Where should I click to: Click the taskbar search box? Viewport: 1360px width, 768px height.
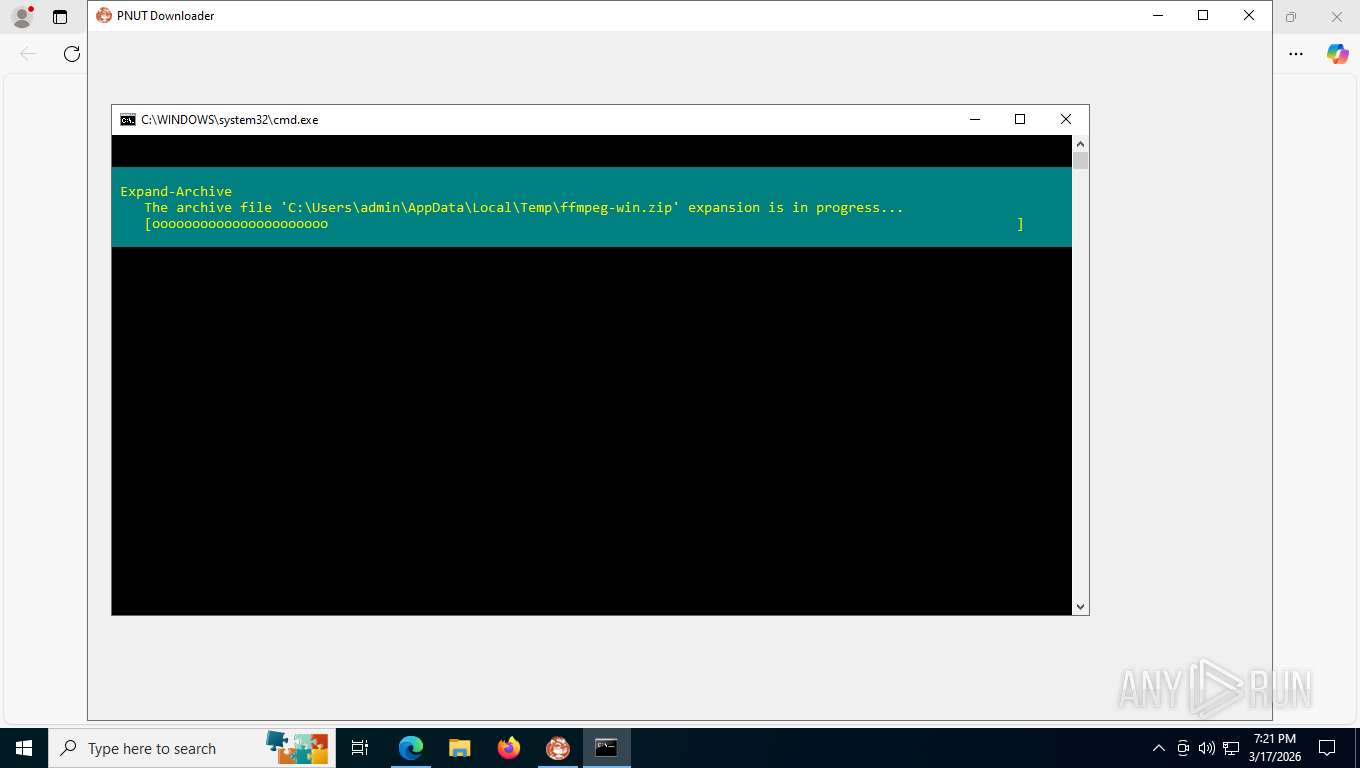(x=192, y=748)
